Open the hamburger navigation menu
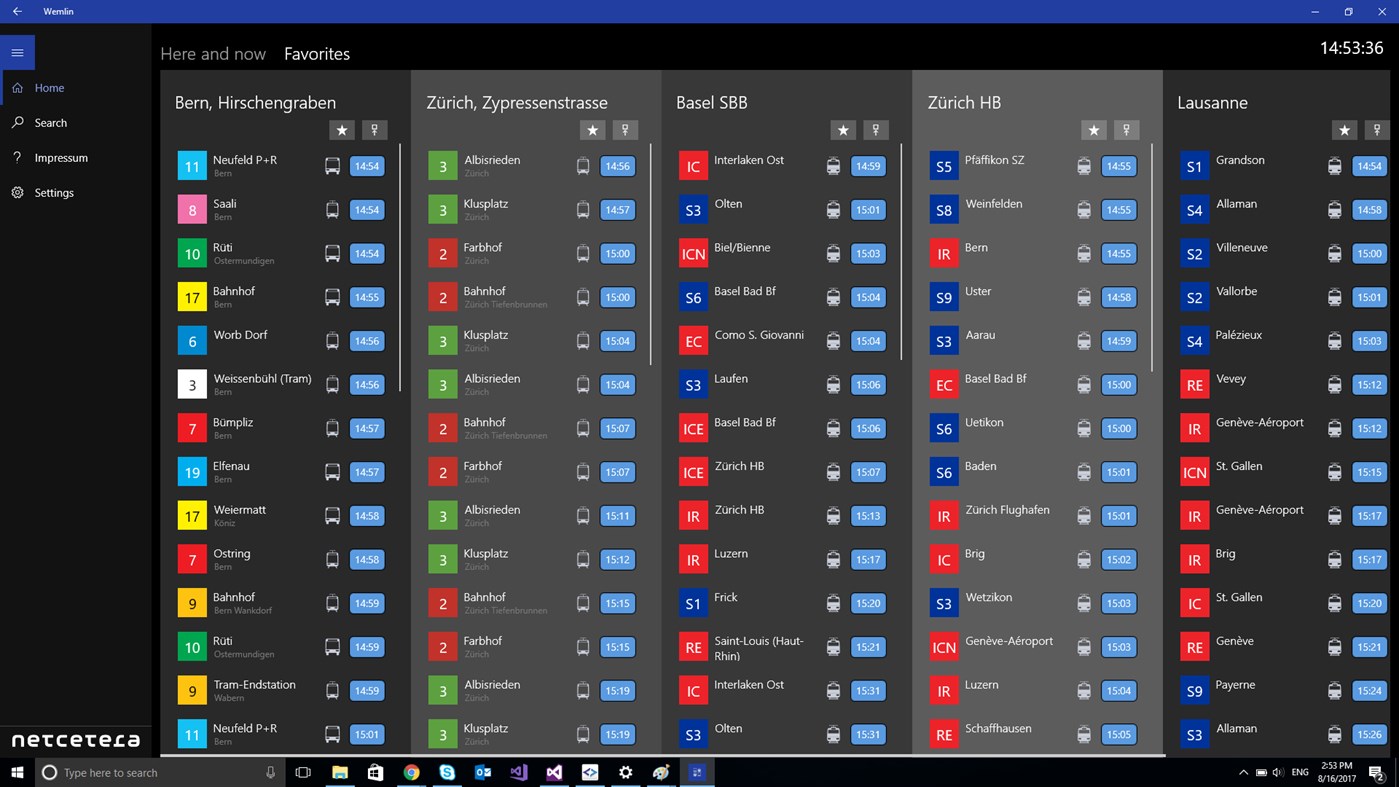 (17, 52)
